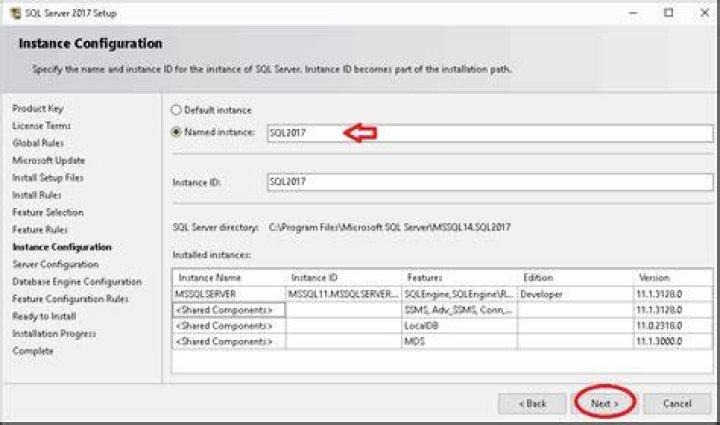Go to the Server Configuration step

click(x=56, y=264)
